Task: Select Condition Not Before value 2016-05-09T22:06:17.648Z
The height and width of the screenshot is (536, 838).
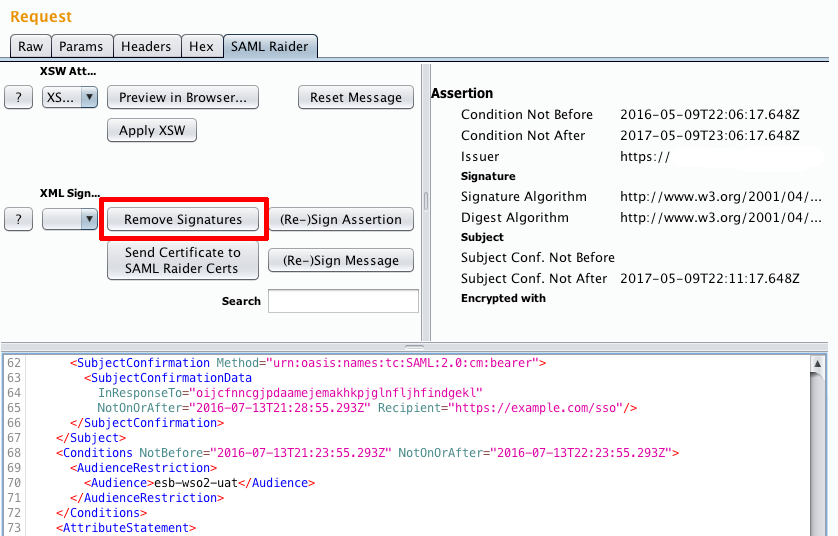Action: click(x=710, y=114)
